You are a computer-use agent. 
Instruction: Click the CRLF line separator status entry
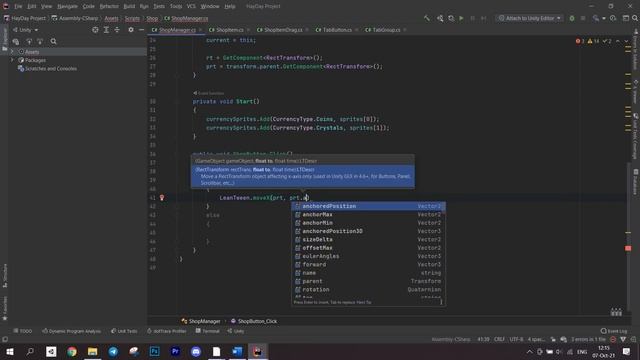click(x=499, y=339)
